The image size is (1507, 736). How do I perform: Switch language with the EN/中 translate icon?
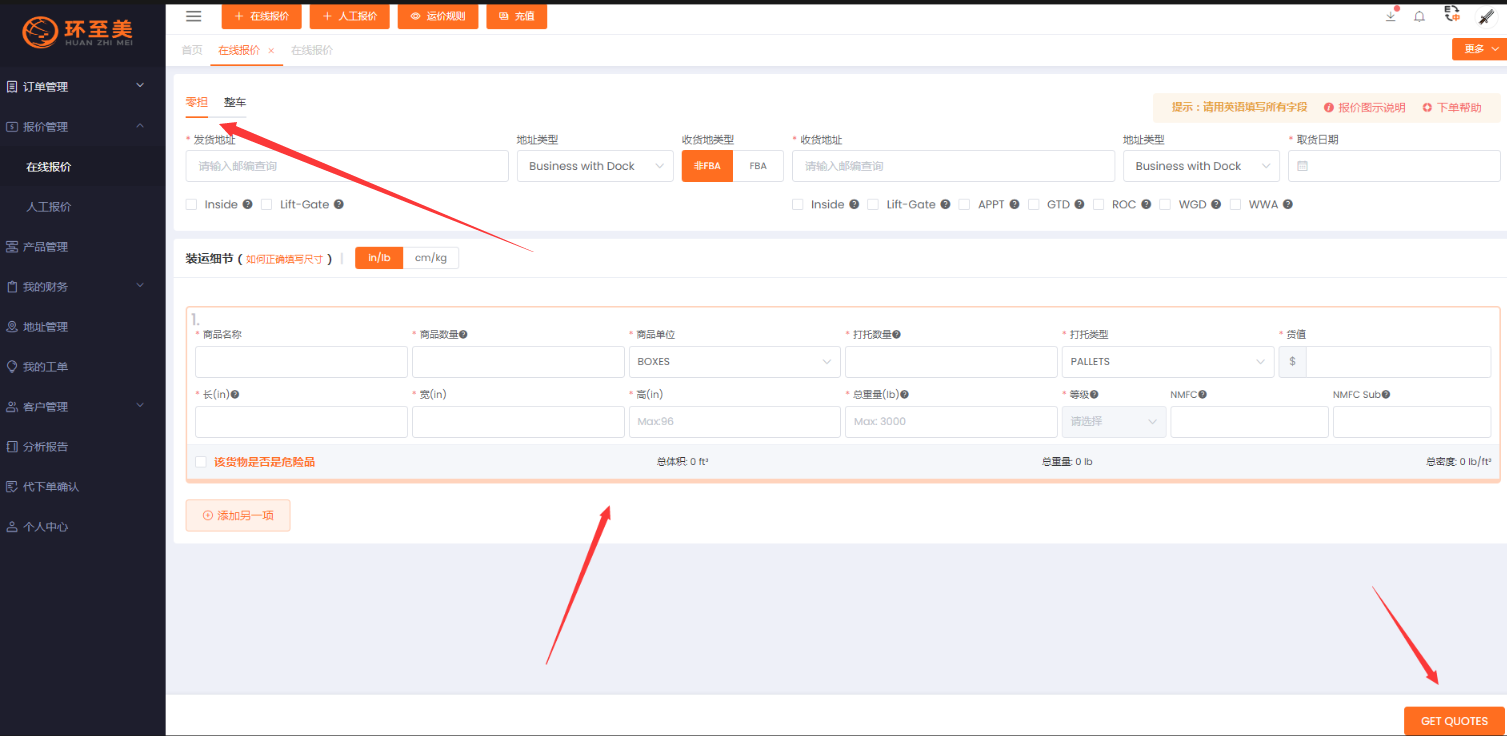pos(1452,15)
